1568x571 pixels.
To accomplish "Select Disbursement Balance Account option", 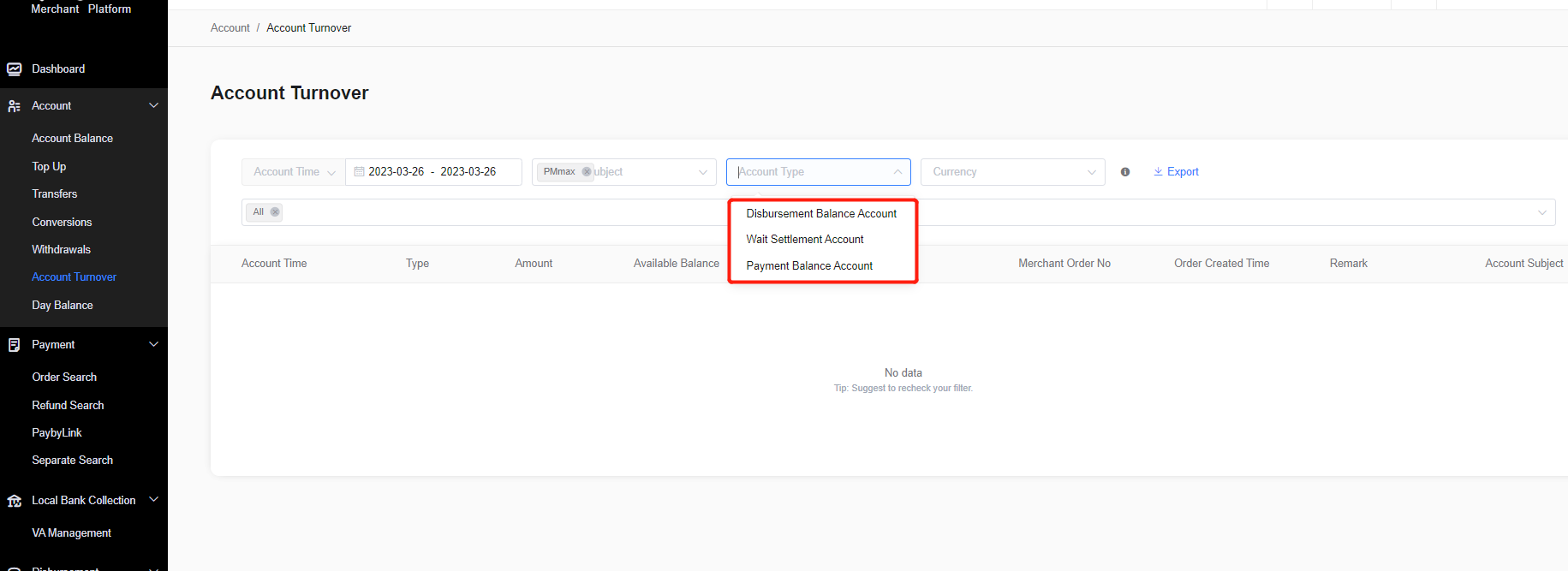I will click(x=821, y=214).
